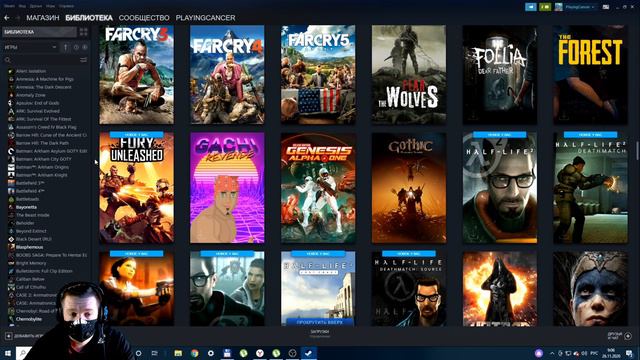Open the Gothic game cover
The height and width of the screenshot is (360, 640).
409,188
